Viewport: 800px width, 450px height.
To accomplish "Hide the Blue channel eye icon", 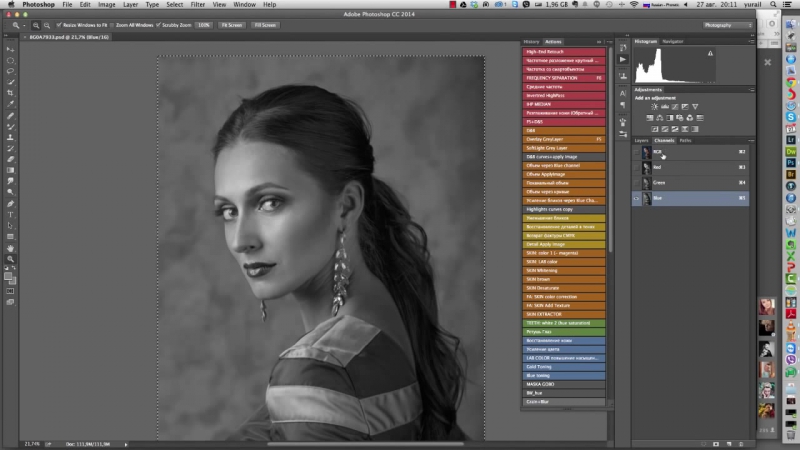I will coord(637,199).
